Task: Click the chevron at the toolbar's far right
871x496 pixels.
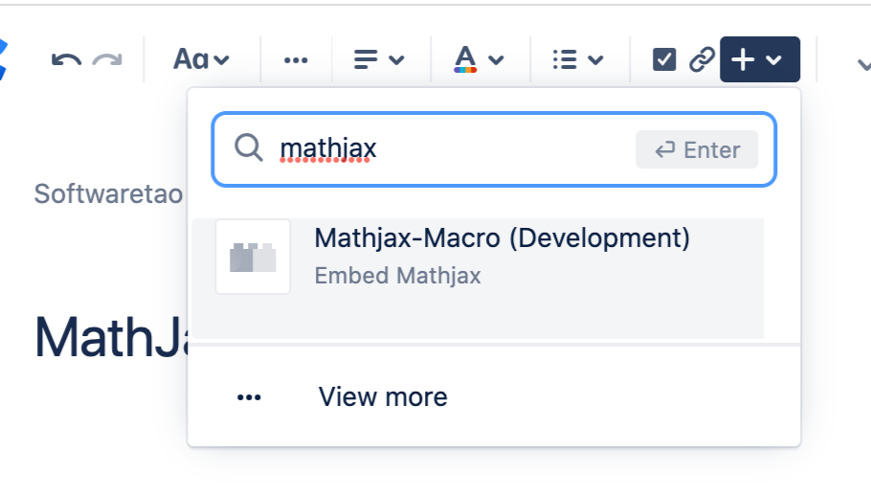Action: 863,62
